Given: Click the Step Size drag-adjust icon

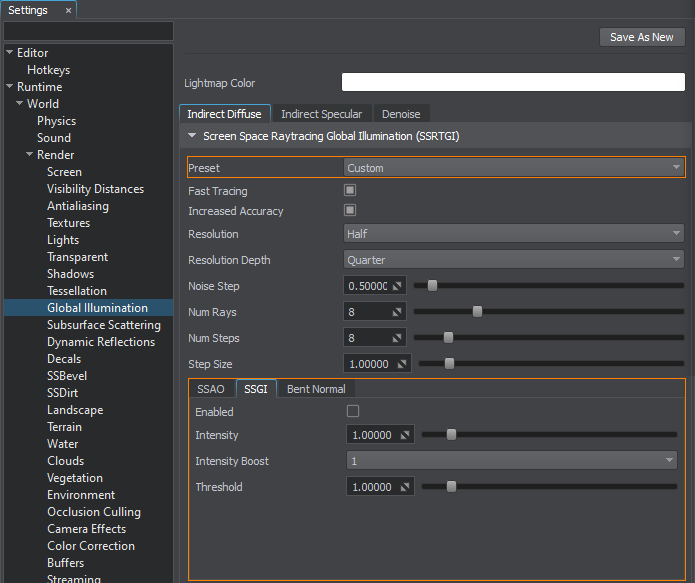Looking at the screenshot, I should 403,364.
